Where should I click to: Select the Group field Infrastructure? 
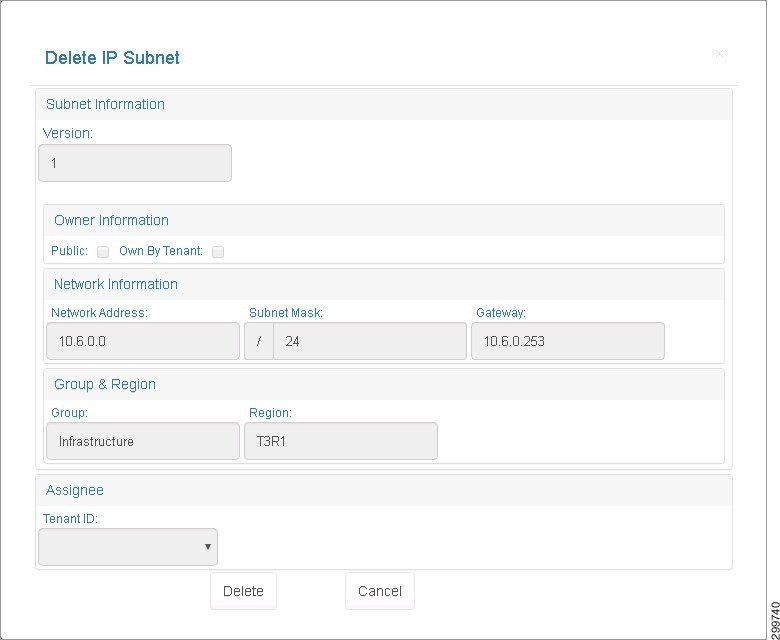point(143,441)
